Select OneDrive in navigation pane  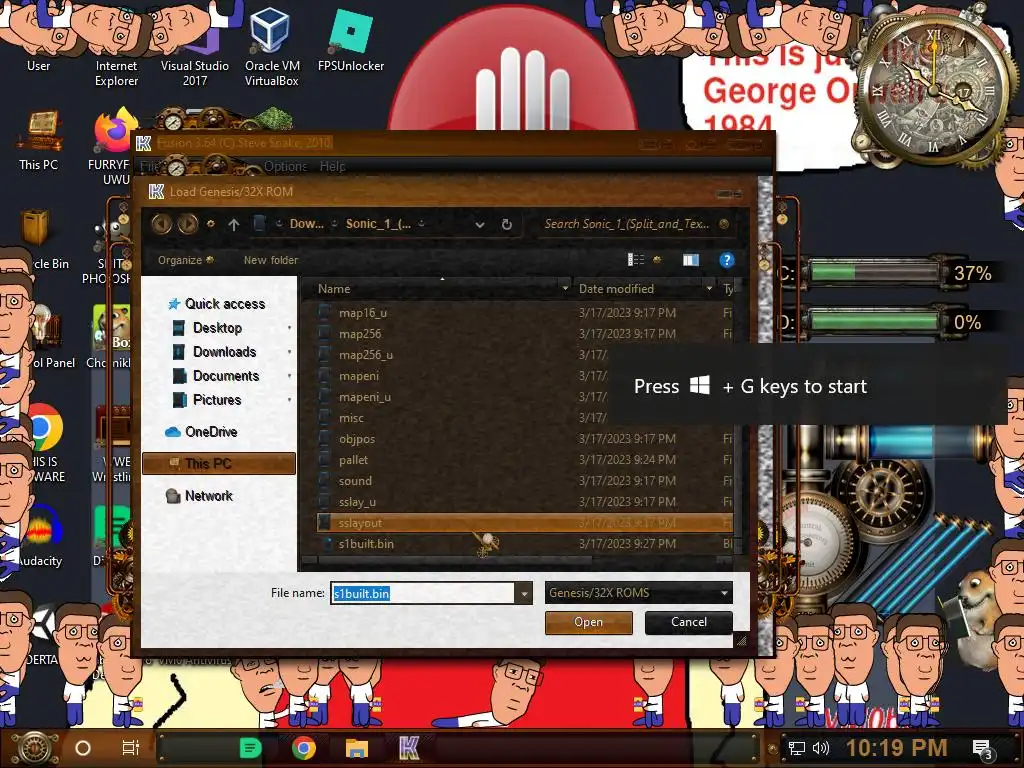[210, 432]
